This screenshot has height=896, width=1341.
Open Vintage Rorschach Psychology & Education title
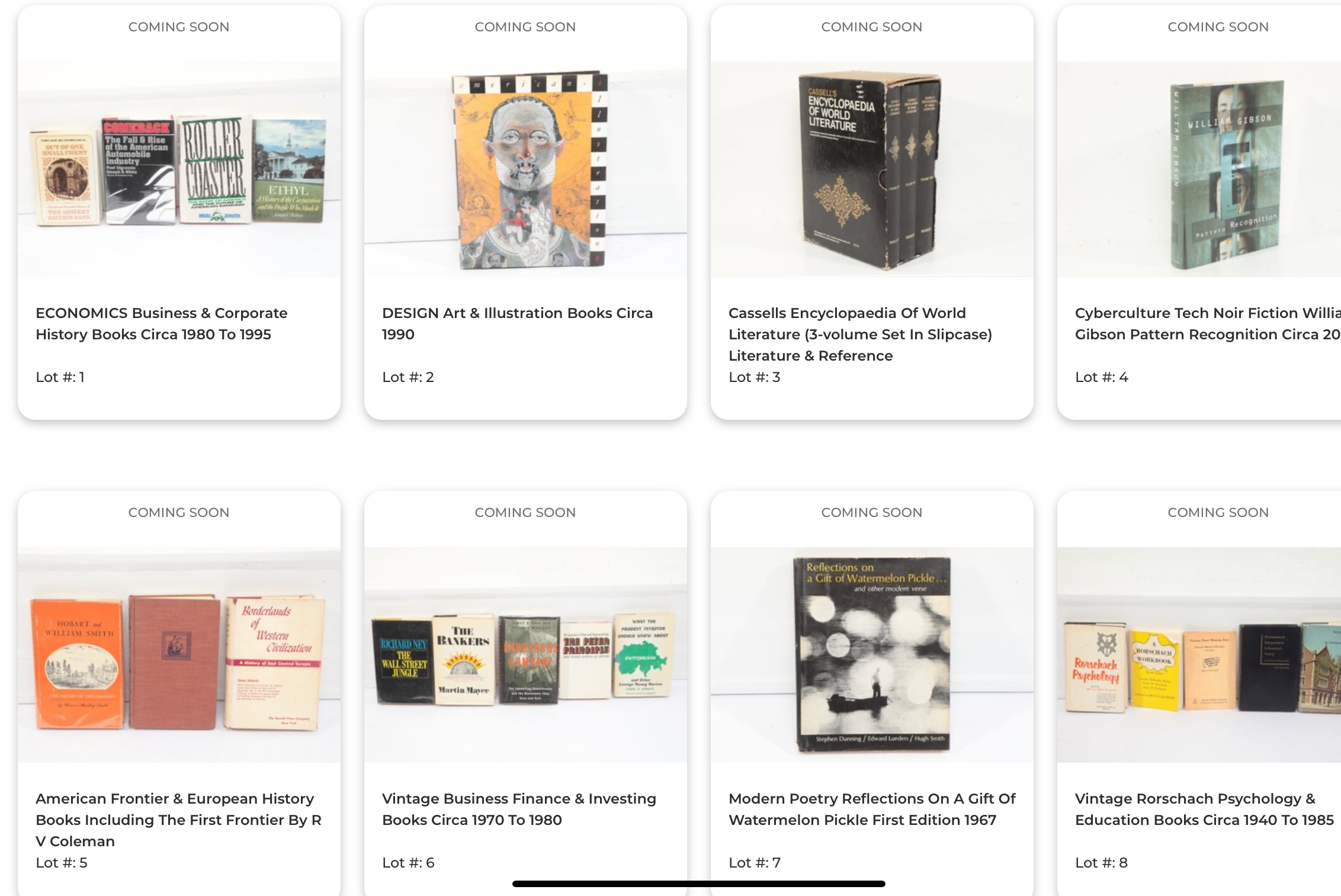(1204, 809)
